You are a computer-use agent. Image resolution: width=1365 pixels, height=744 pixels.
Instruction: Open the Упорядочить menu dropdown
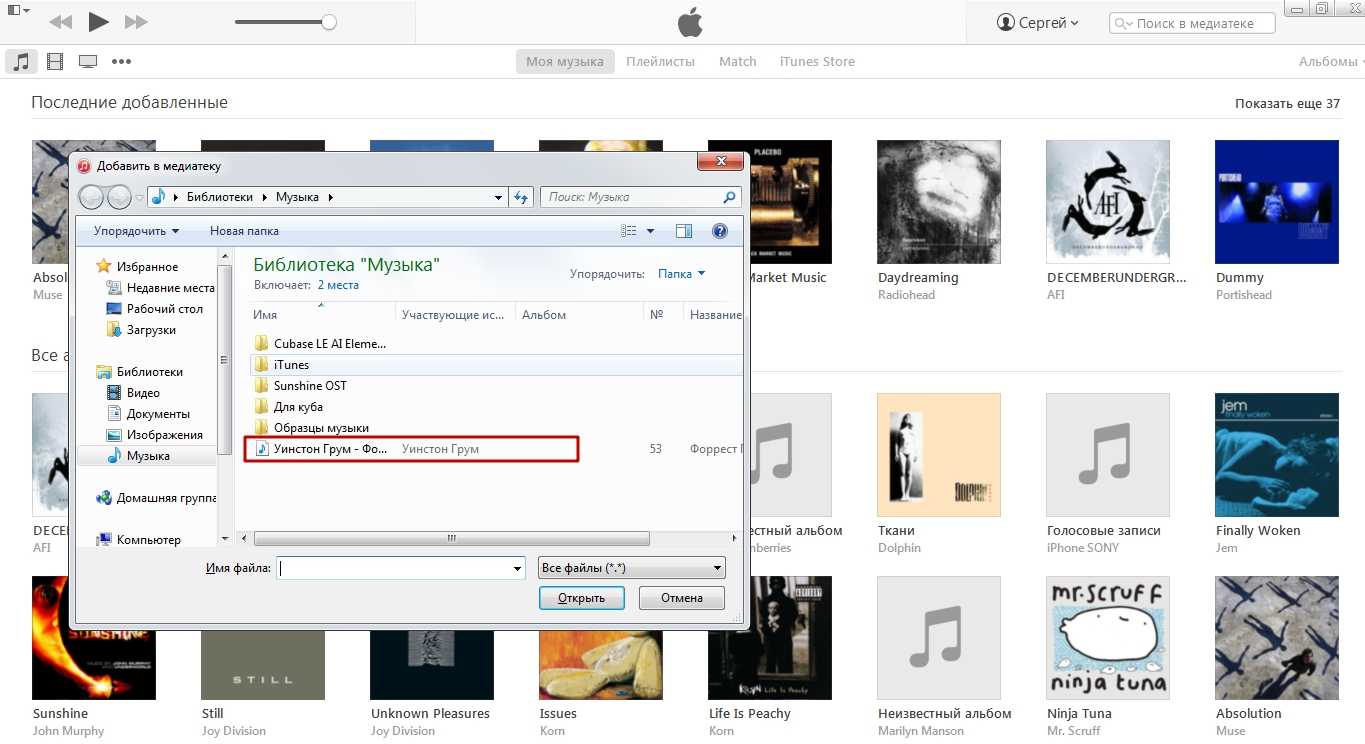pos(136,231)
